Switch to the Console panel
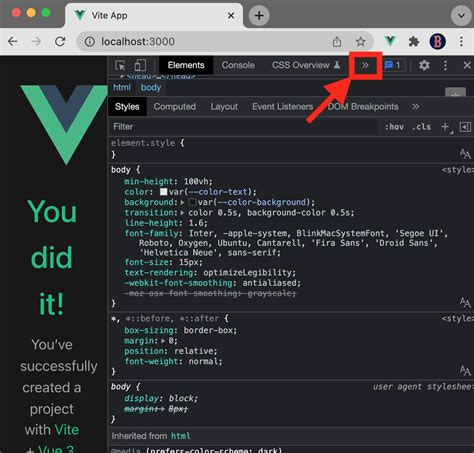 238,65
